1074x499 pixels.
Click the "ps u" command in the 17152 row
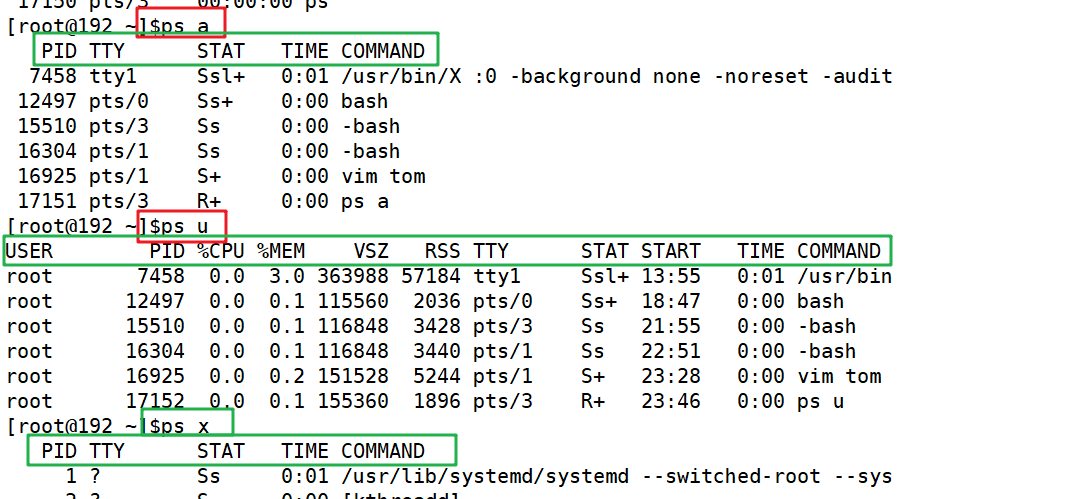click(x=821, y=401)
